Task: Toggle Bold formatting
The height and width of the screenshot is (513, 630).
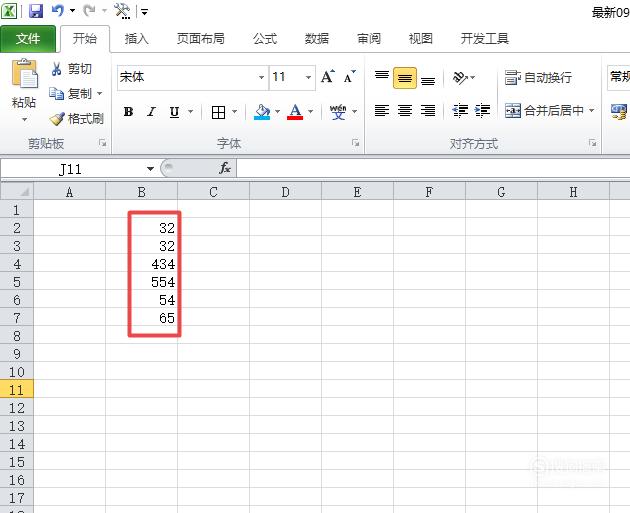Action: click(129, 112)
